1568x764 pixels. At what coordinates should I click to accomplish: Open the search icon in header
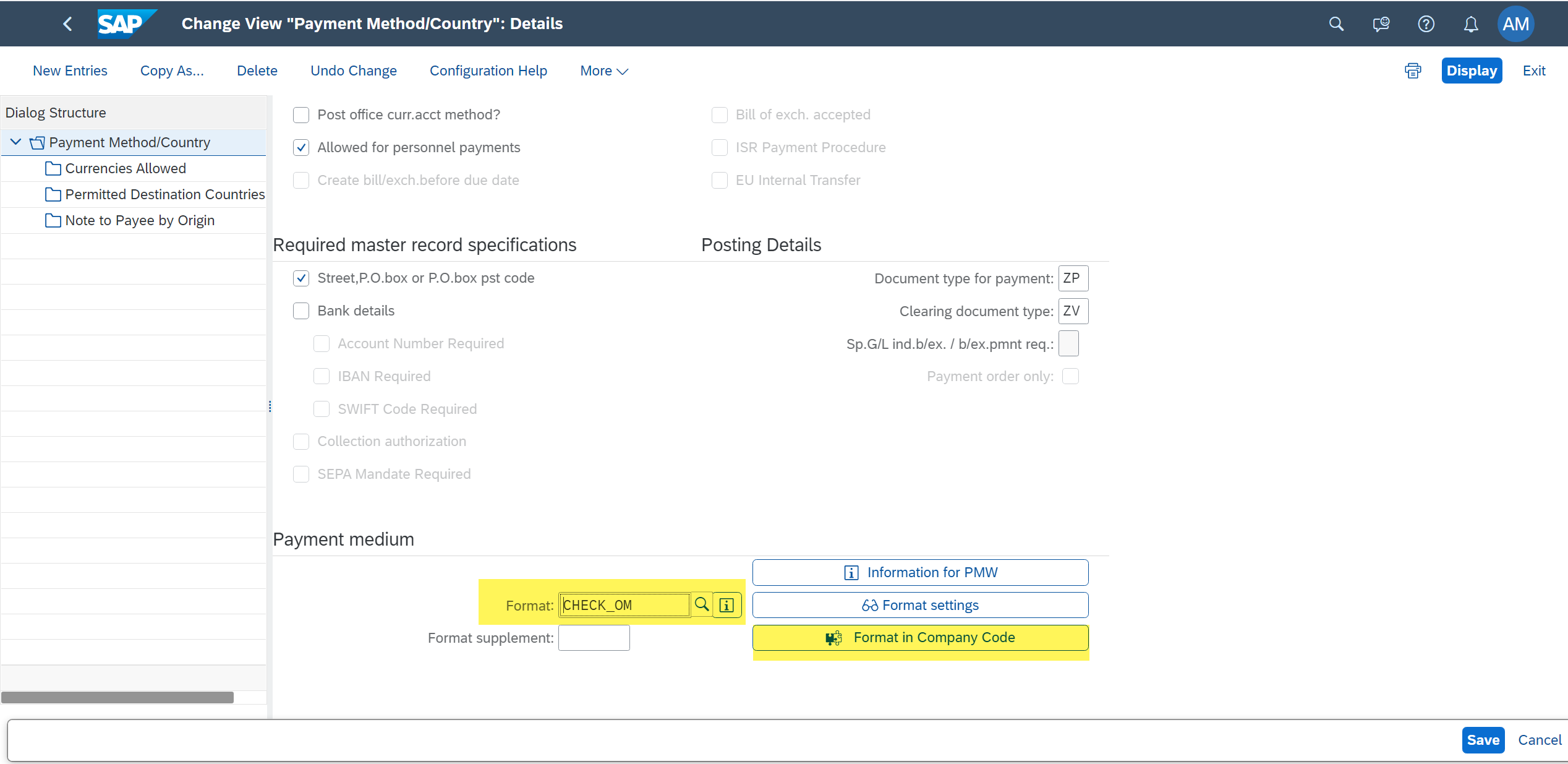pos(1336,24)
